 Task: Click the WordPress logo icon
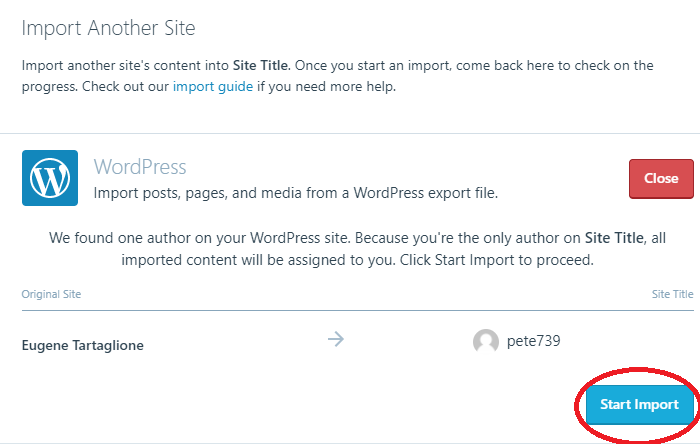coord(50,178)
